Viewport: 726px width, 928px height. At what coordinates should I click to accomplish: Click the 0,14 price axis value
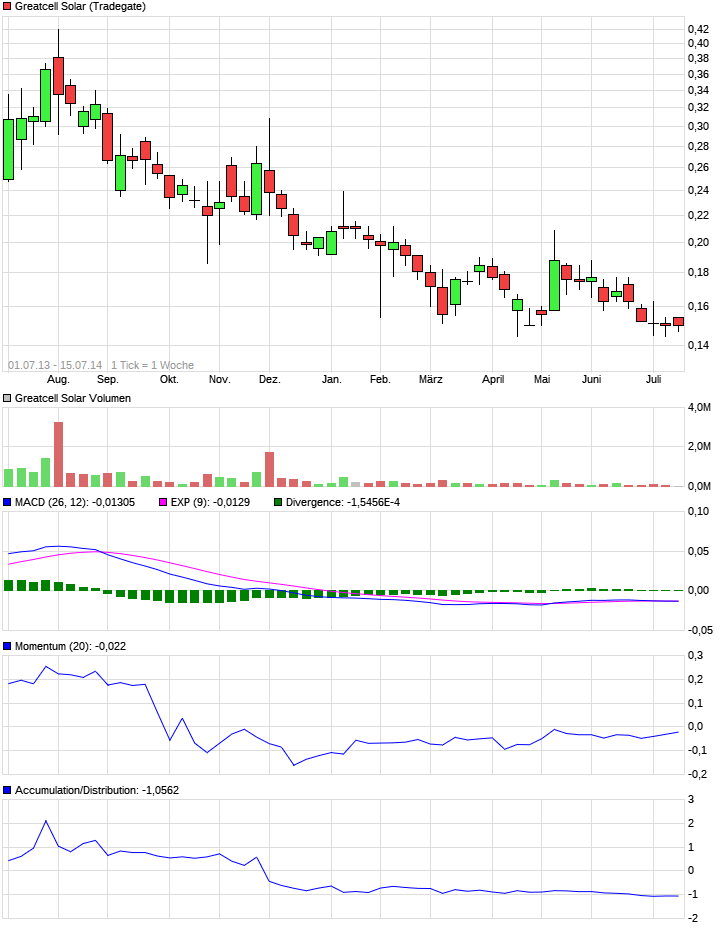coord(698,345)
